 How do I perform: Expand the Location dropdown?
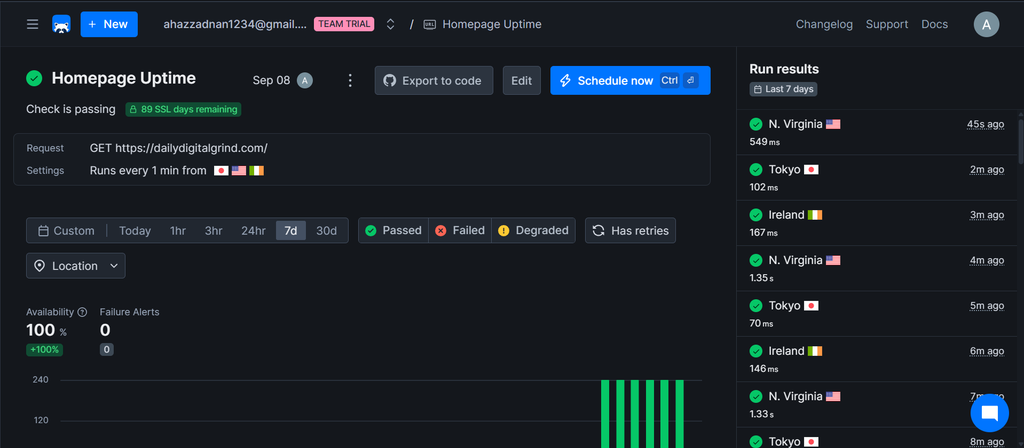pos(76,266)
